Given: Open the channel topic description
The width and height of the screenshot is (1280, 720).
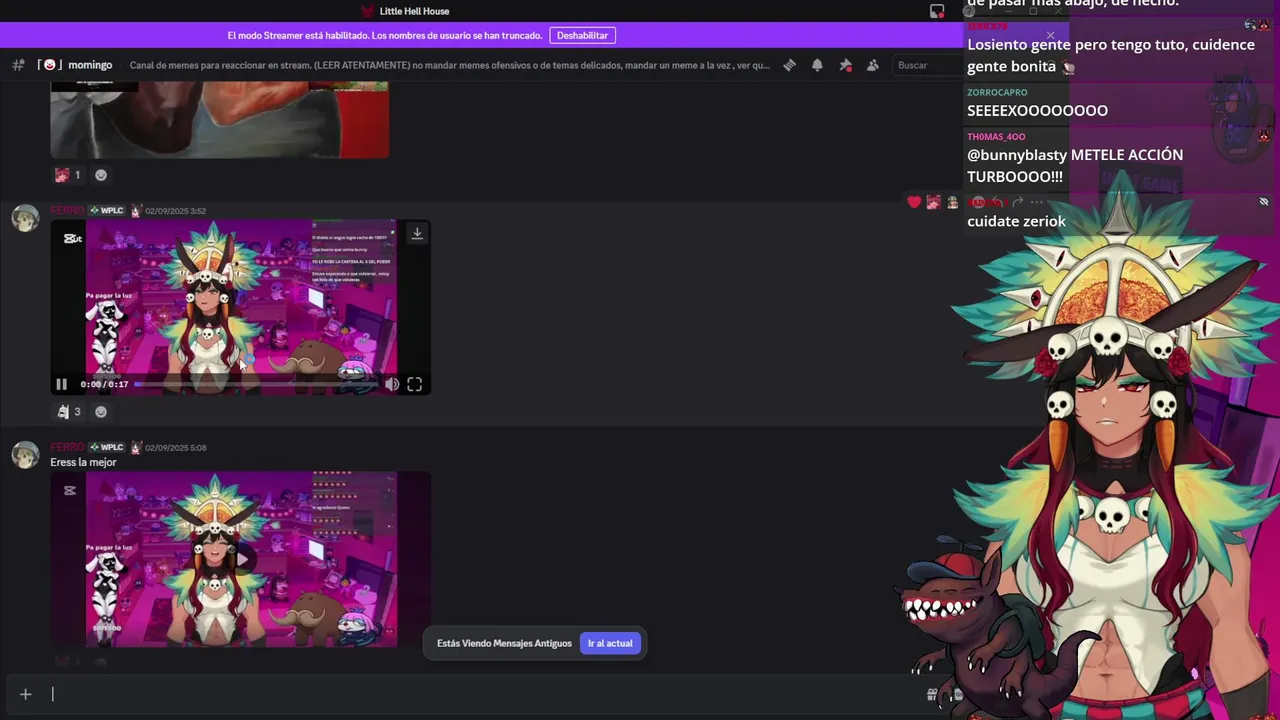Looking at the screenshot, I should [x=450, y=65].
